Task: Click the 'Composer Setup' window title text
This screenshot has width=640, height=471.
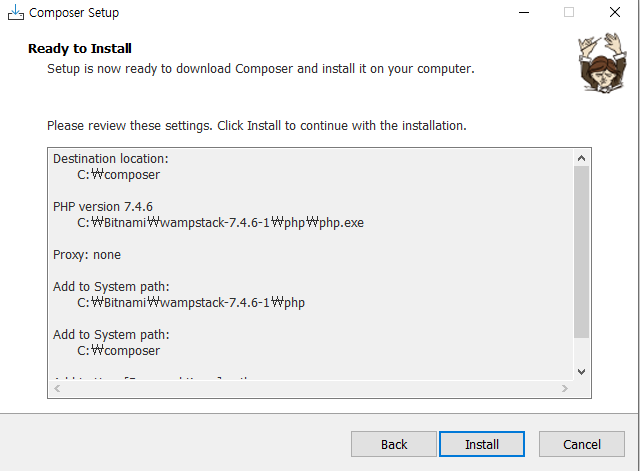Action: point(74,13)
